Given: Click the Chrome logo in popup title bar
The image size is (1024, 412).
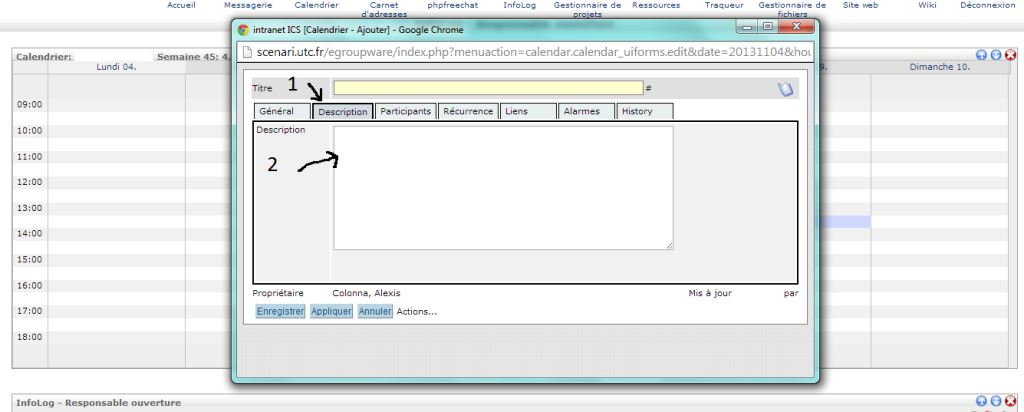Looking at the screenshot, I should [243, 29].
